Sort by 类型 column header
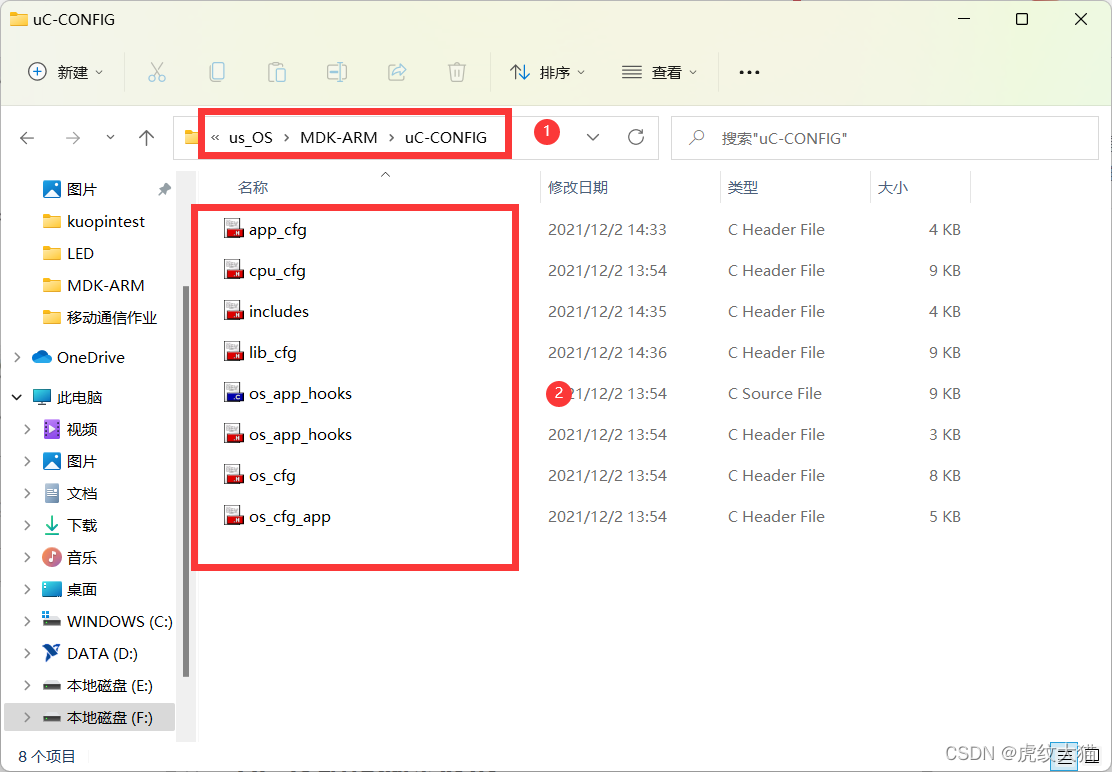Screen dimensions: 1112x772 pyautogui.click(x=743, y=188)
